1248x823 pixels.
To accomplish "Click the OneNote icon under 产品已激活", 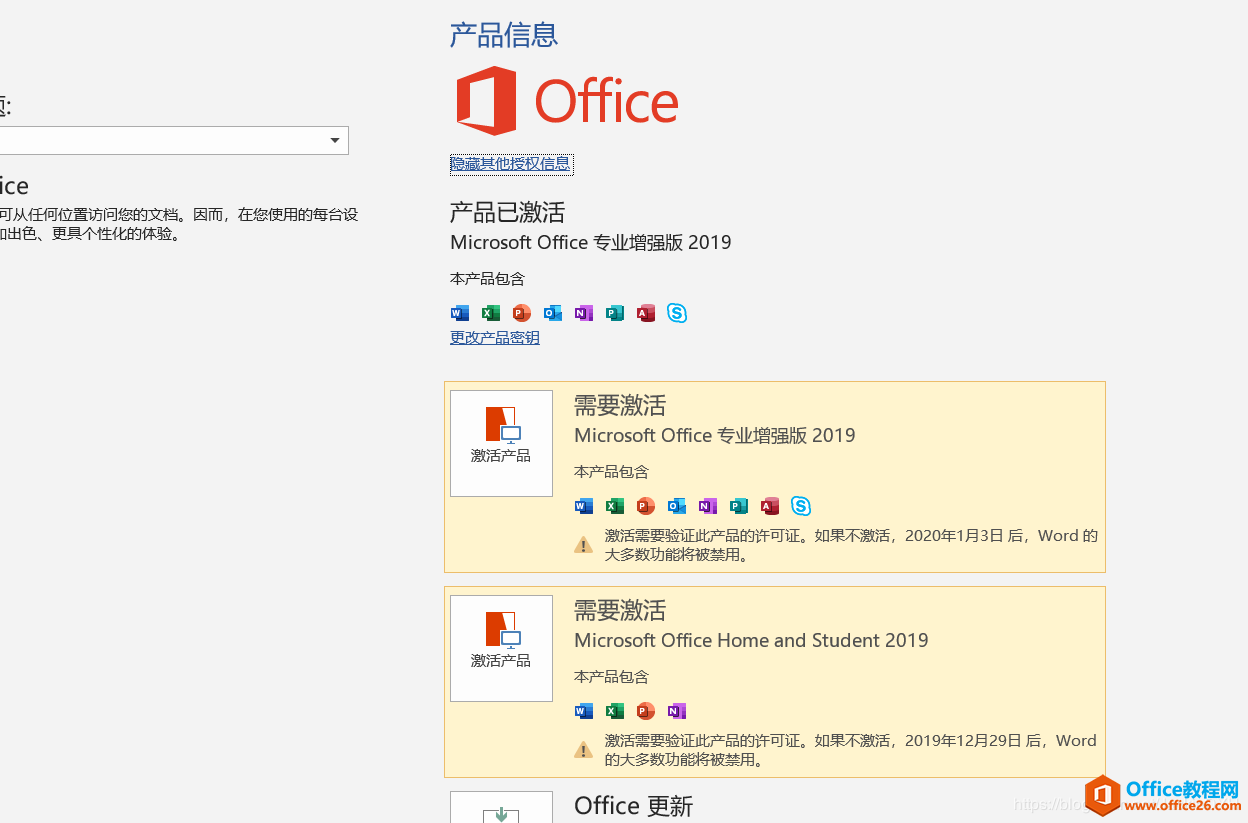I will [x=584, y=313].
